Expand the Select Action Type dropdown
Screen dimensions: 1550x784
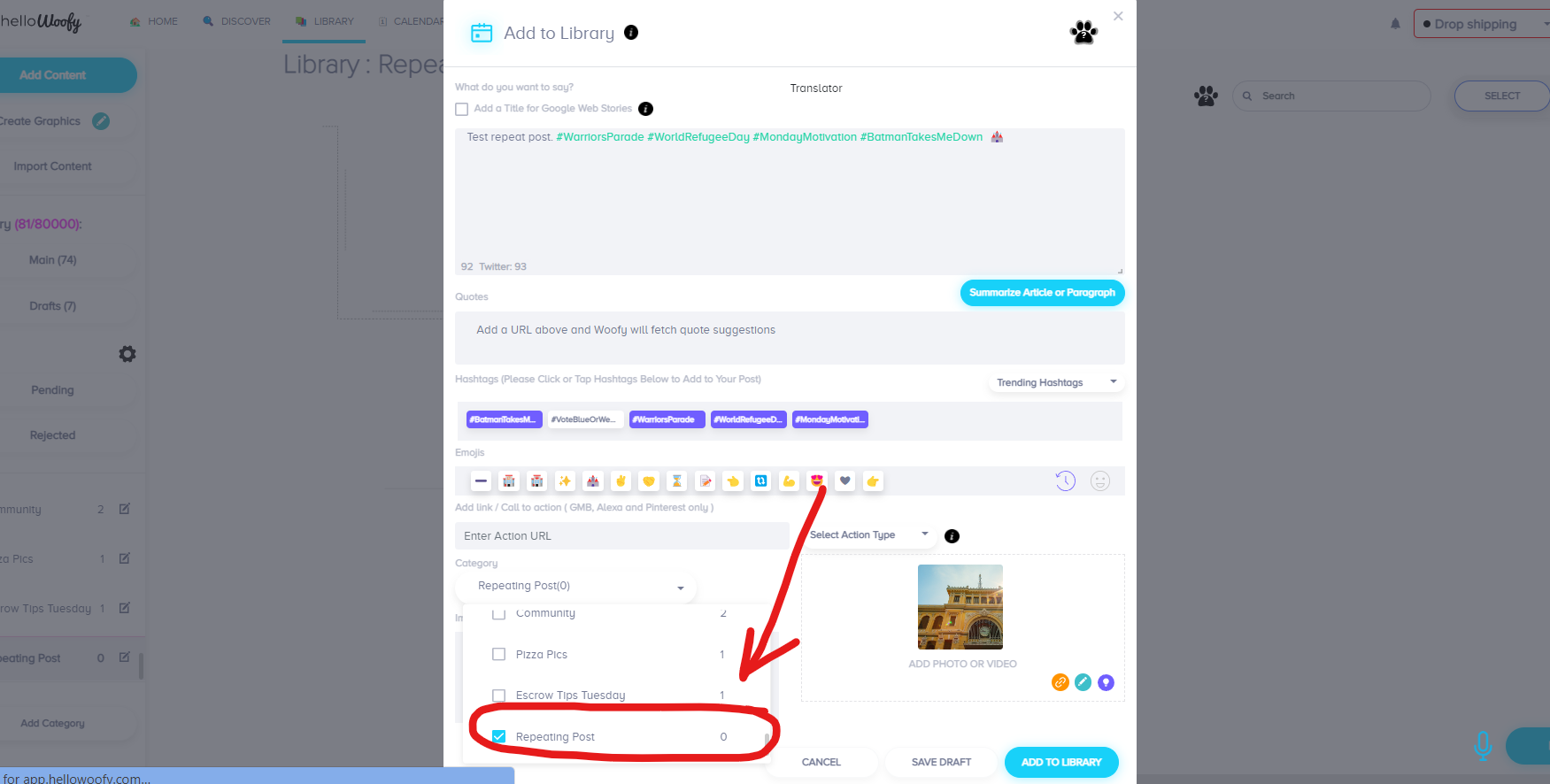(x=868, y=534)
